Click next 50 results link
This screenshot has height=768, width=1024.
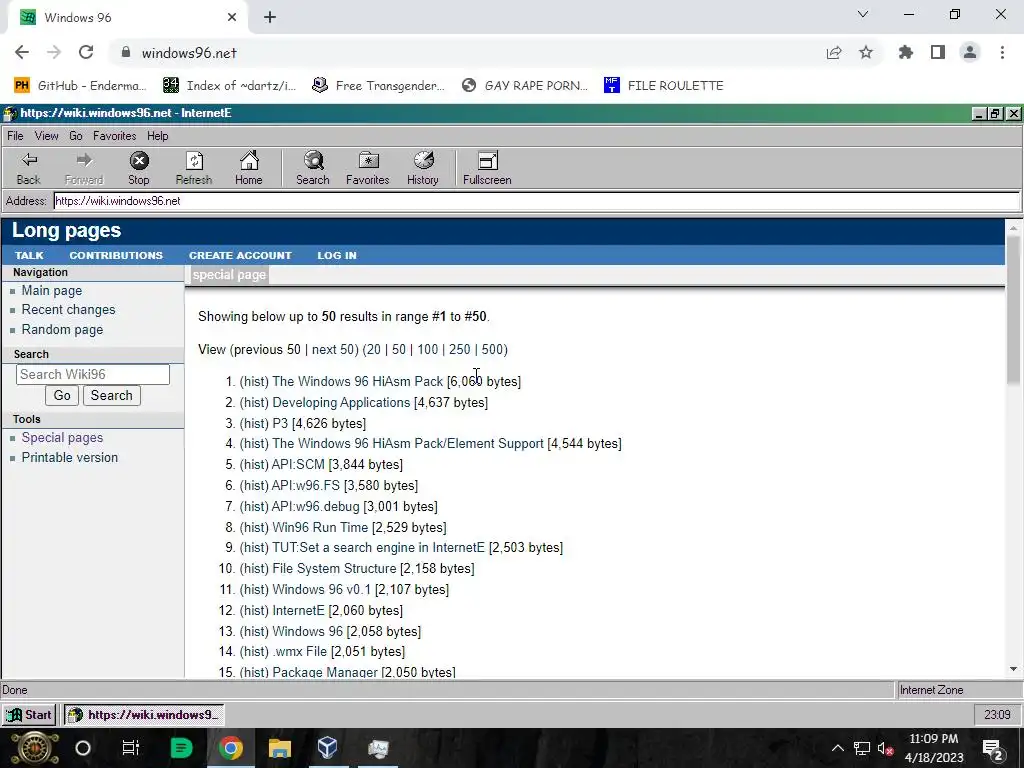pos(334,349)
